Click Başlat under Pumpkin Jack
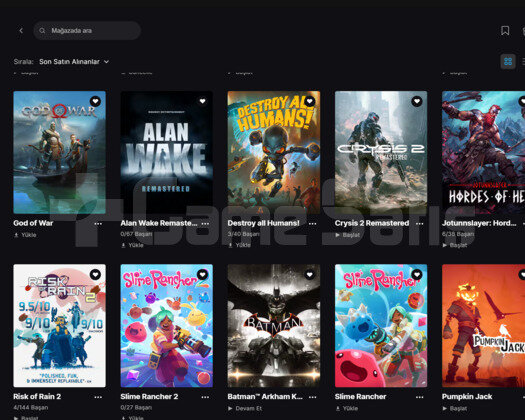This screenshot has width=525, height=420. point(455,409)
